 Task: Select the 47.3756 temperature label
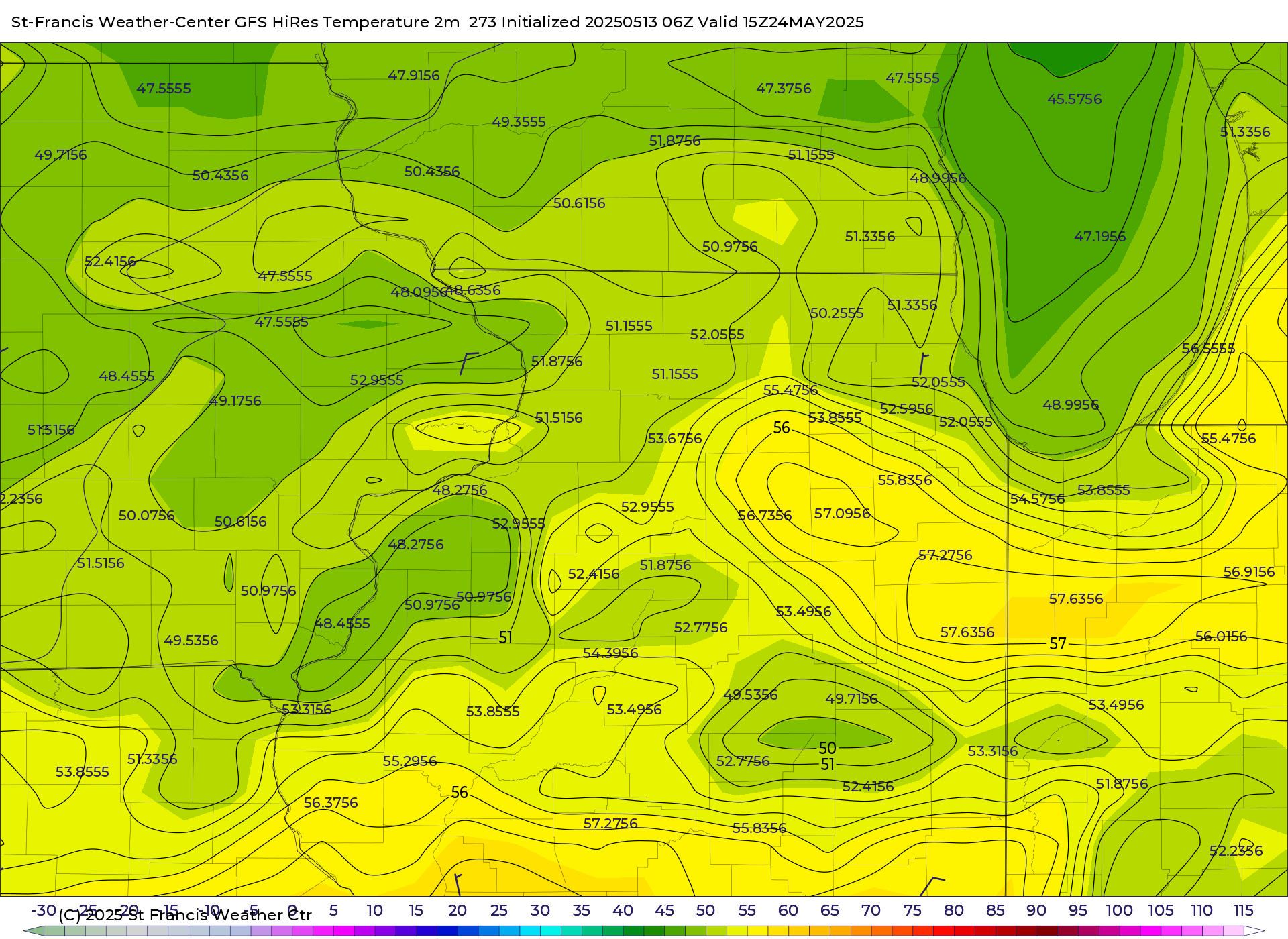[784, 89]
